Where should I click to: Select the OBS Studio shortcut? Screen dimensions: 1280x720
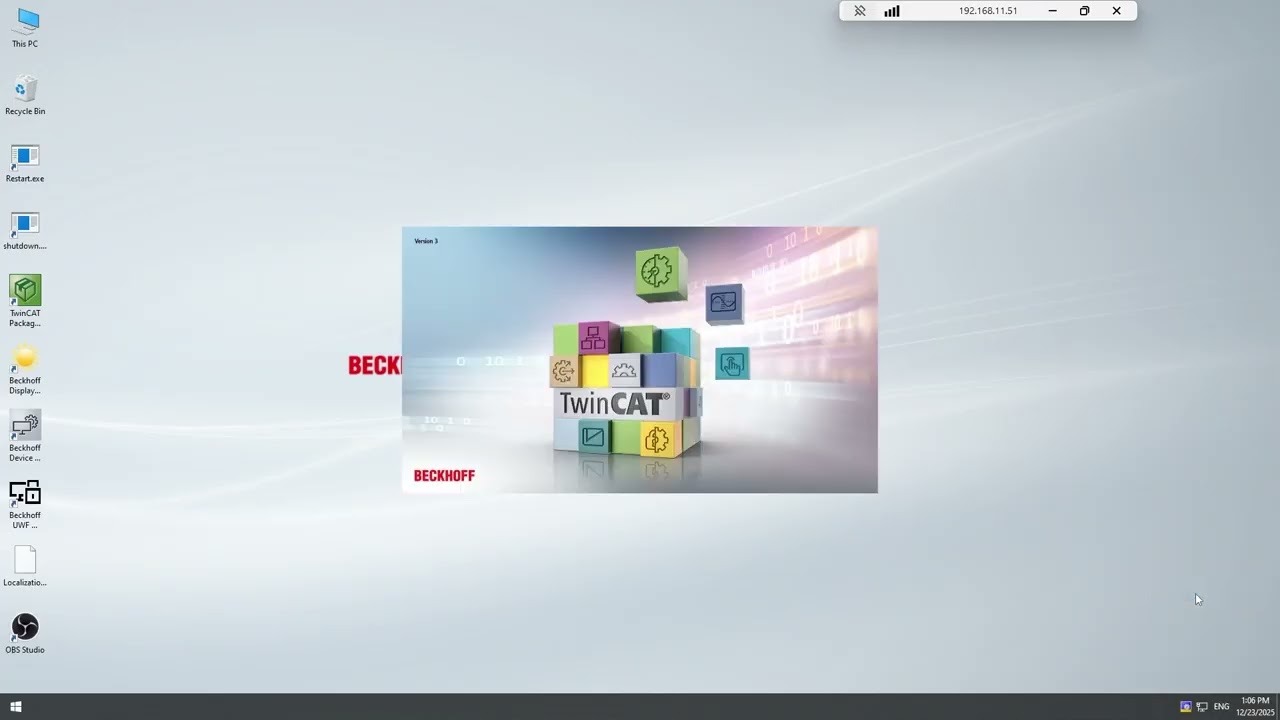pos(25,634)
